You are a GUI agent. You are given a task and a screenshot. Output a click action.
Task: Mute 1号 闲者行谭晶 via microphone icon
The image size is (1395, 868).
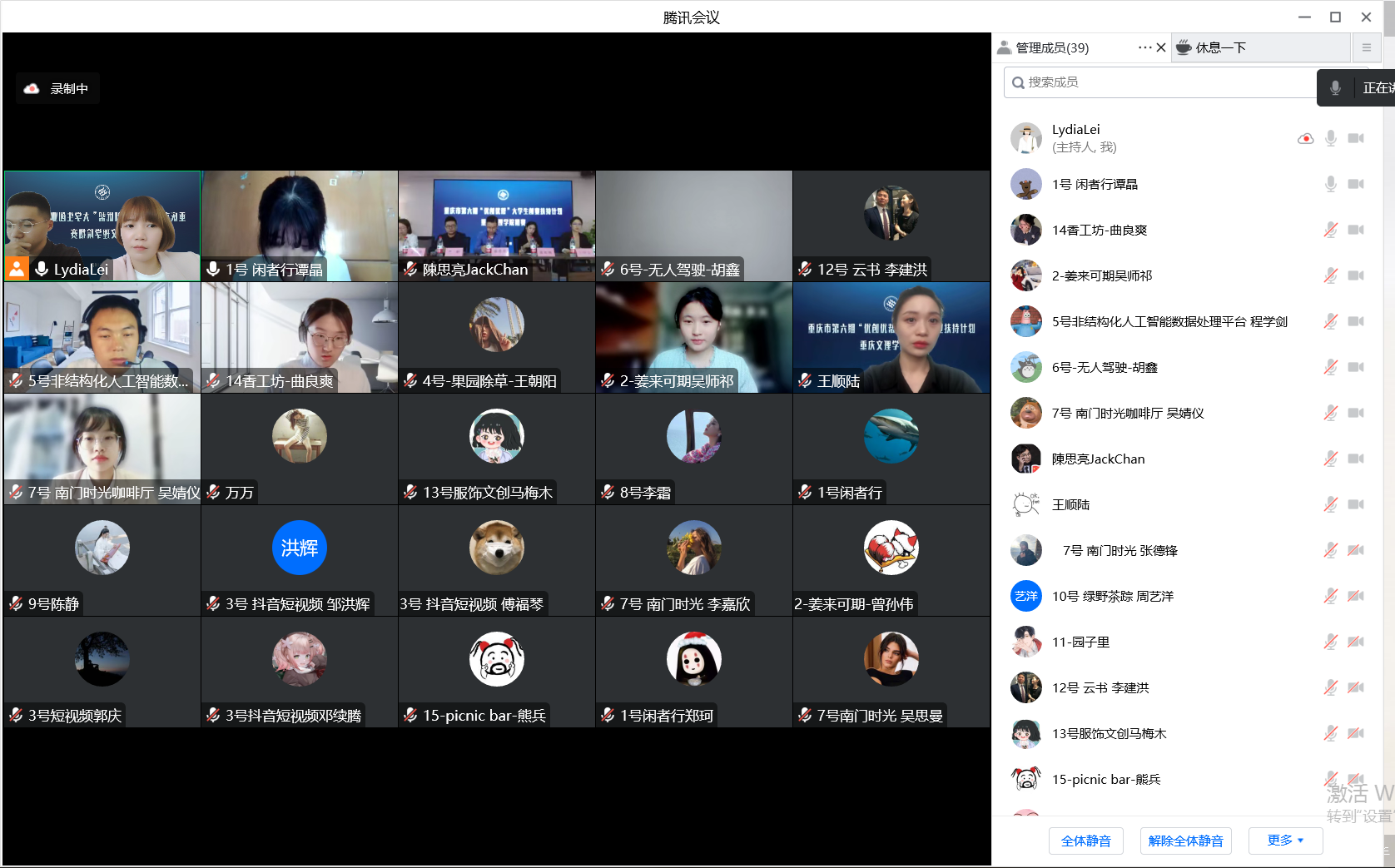1331,184
